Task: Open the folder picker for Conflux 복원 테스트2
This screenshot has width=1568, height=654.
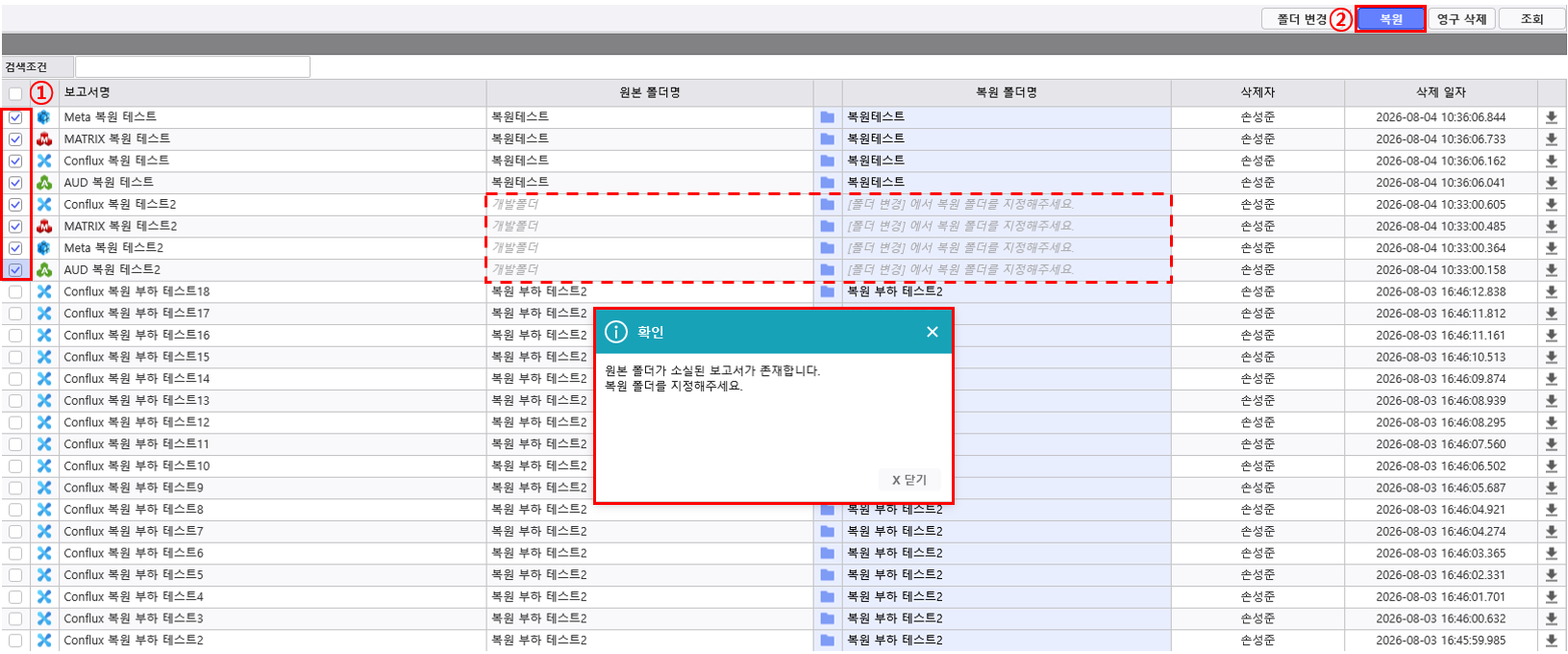Action: (x=827, y=205)
